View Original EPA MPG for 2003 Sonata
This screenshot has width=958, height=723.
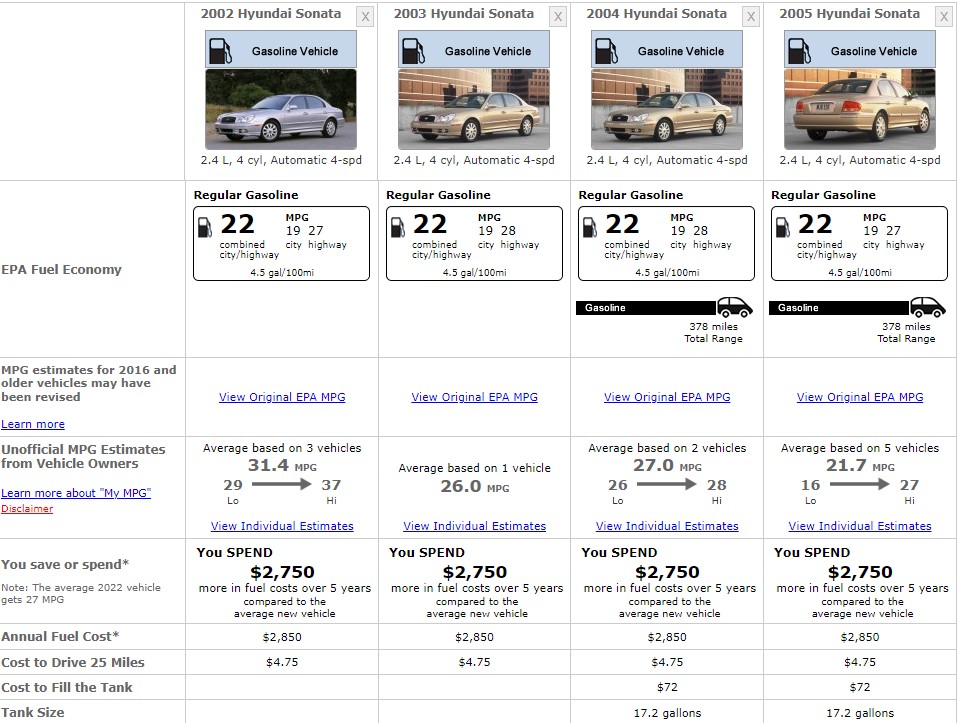pos(475,397)
